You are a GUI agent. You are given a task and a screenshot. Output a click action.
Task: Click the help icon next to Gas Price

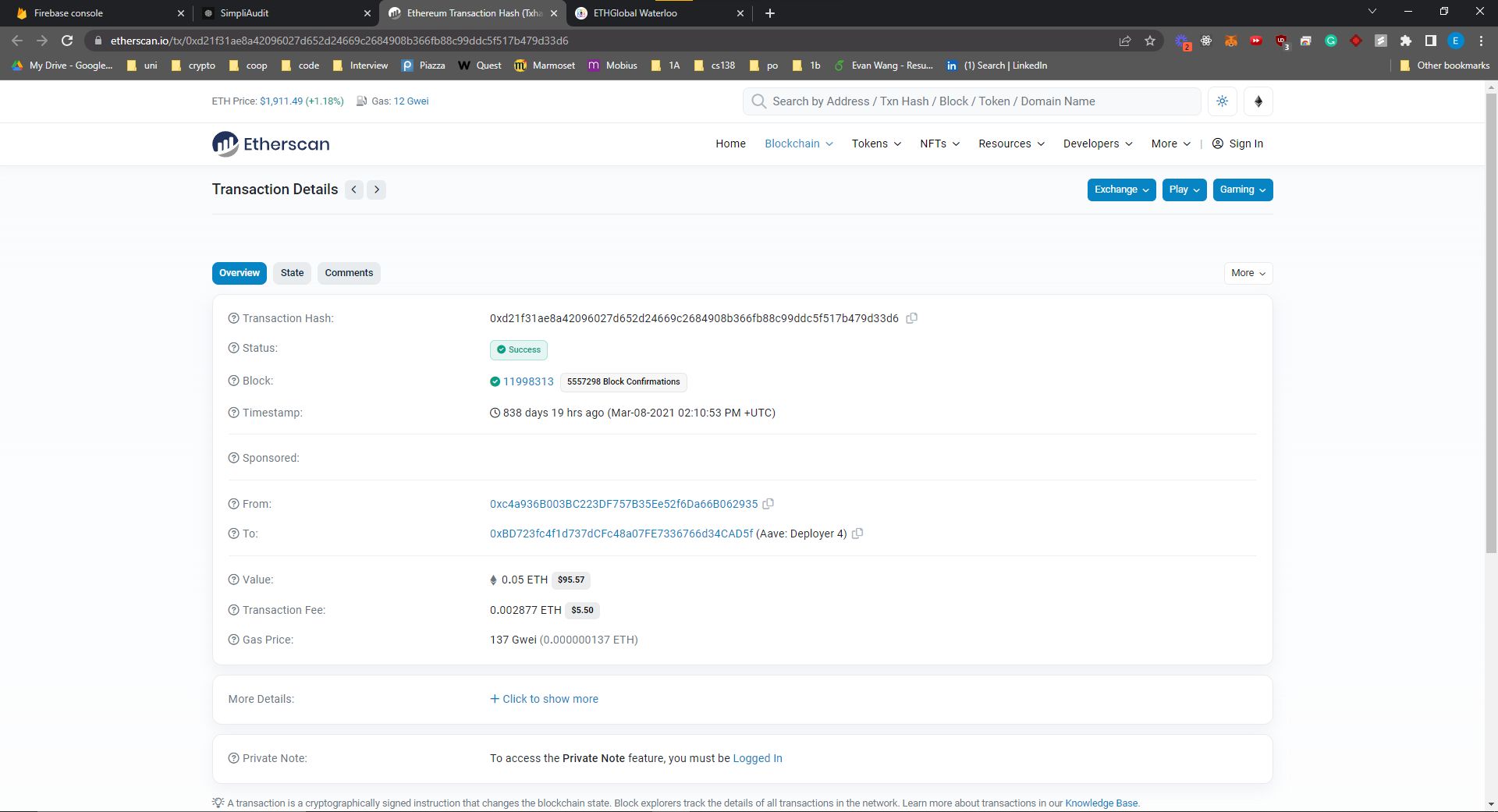pyautogui.click(x=233, y=640)
